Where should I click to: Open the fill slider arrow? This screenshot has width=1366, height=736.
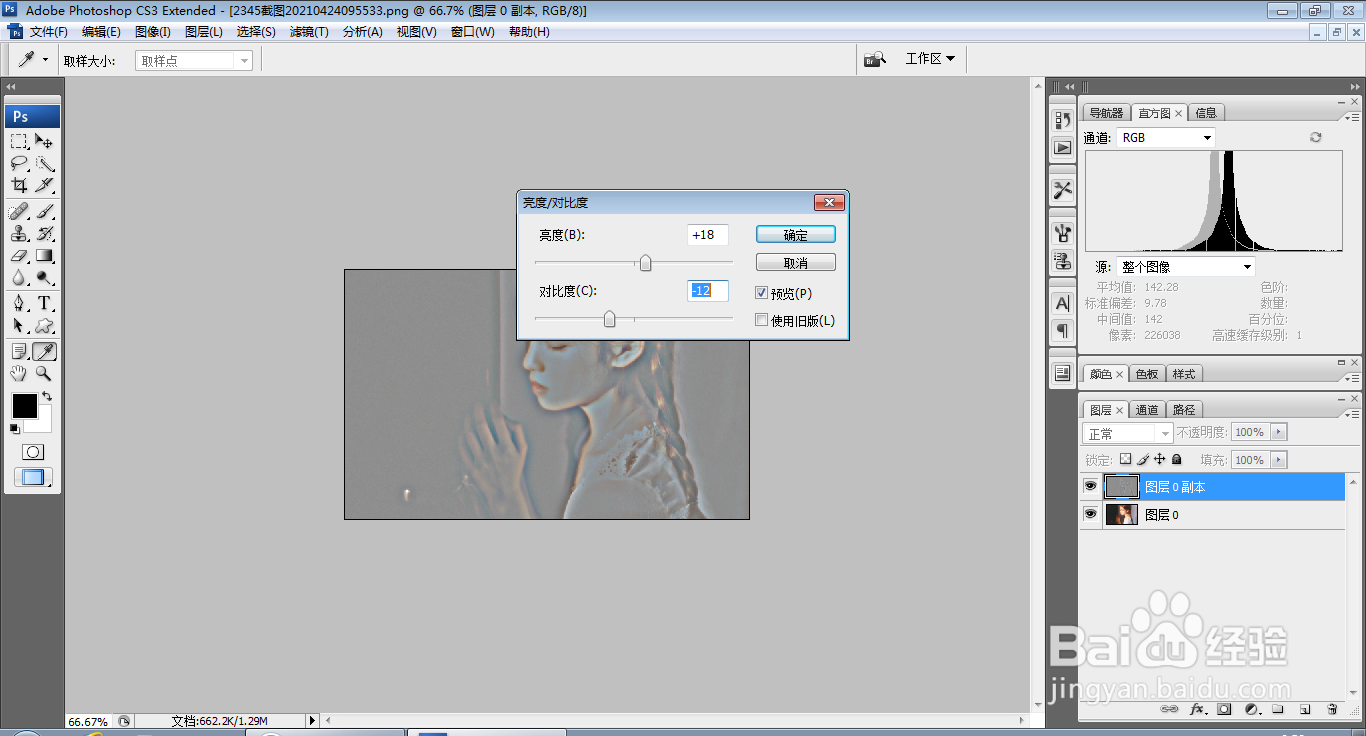tap(1279, 460)
